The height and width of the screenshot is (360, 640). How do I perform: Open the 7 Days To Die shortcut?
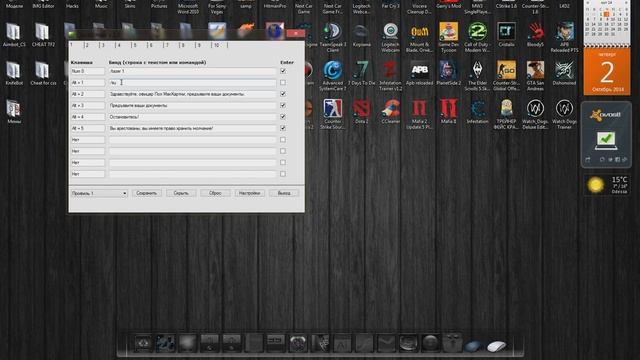(x=361, y=73)
